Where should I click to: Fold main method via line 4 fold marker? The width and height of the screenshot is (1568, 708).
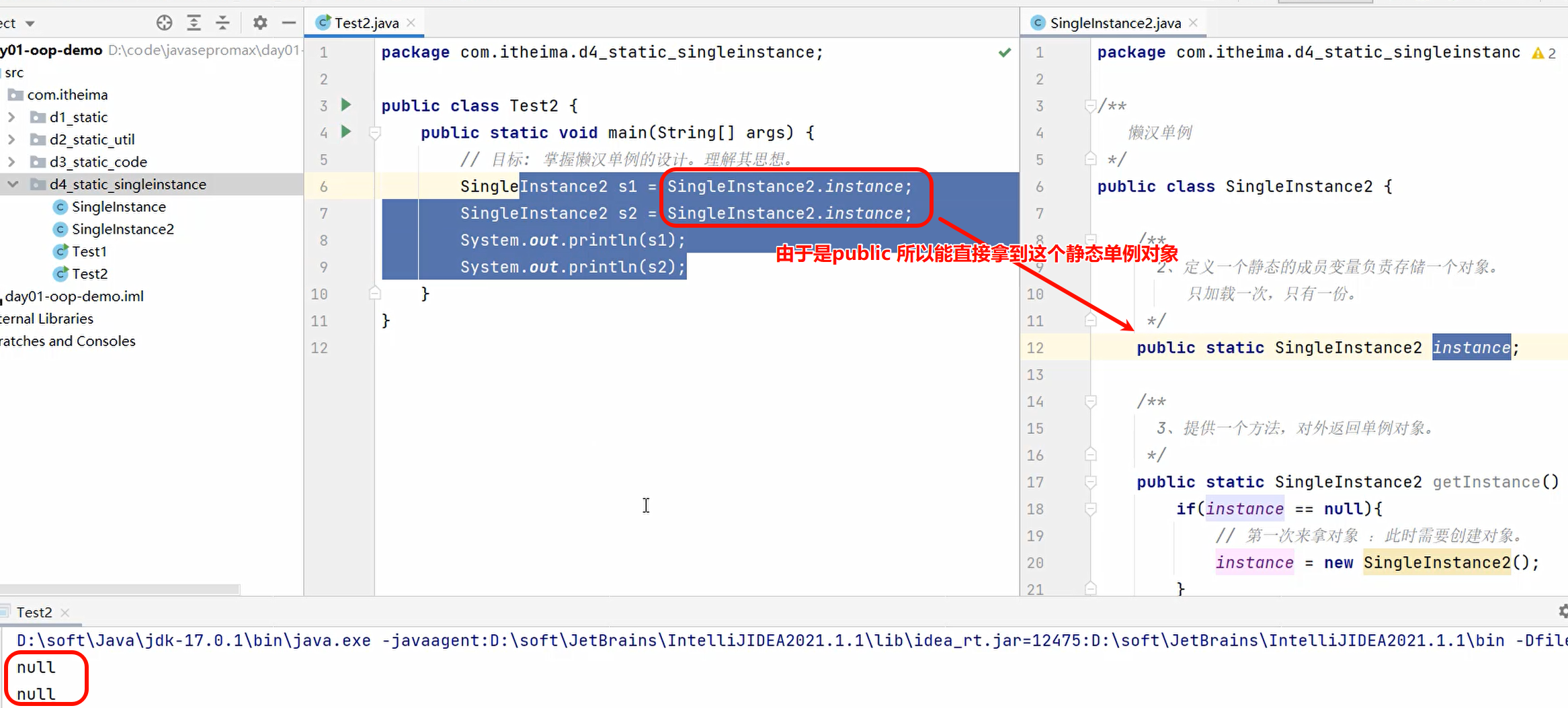(x=375, y=132)
